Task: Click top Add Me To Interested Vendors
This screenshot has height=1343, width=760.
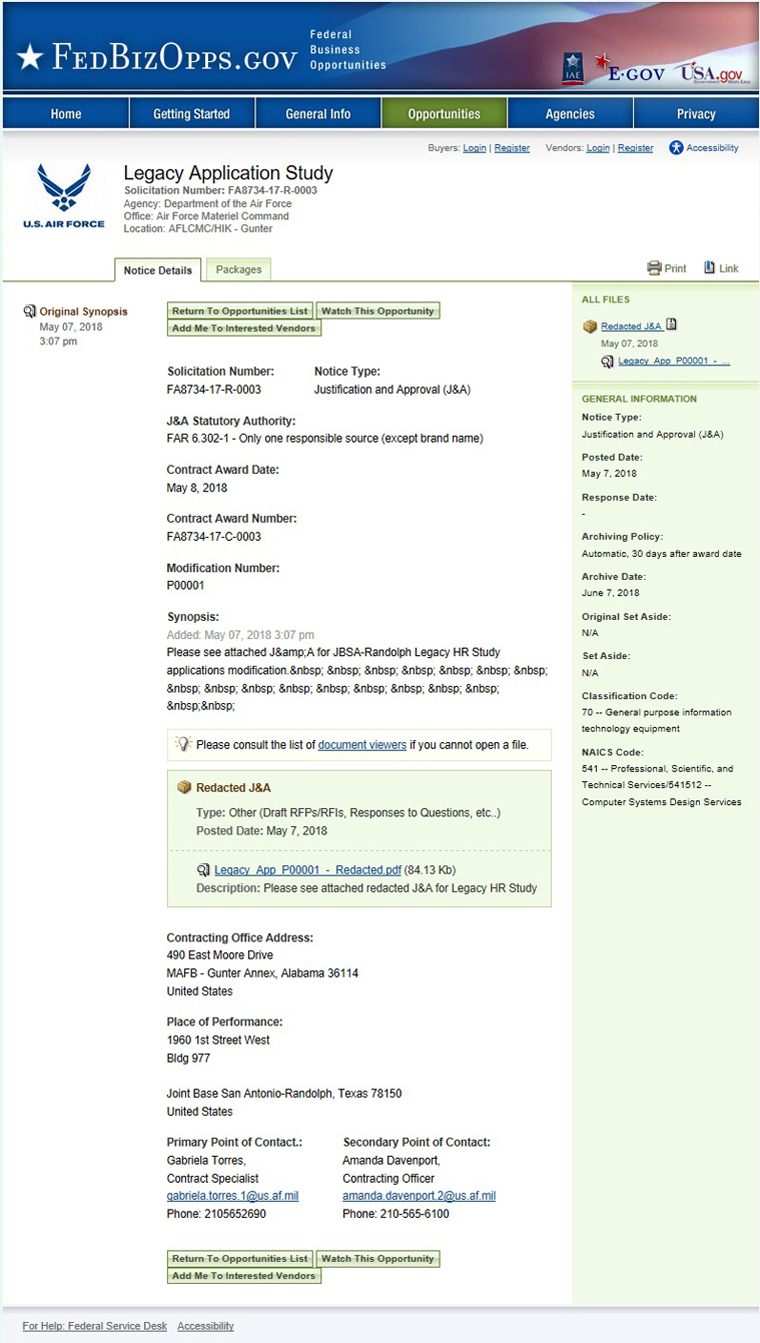Action: [244, 328]
